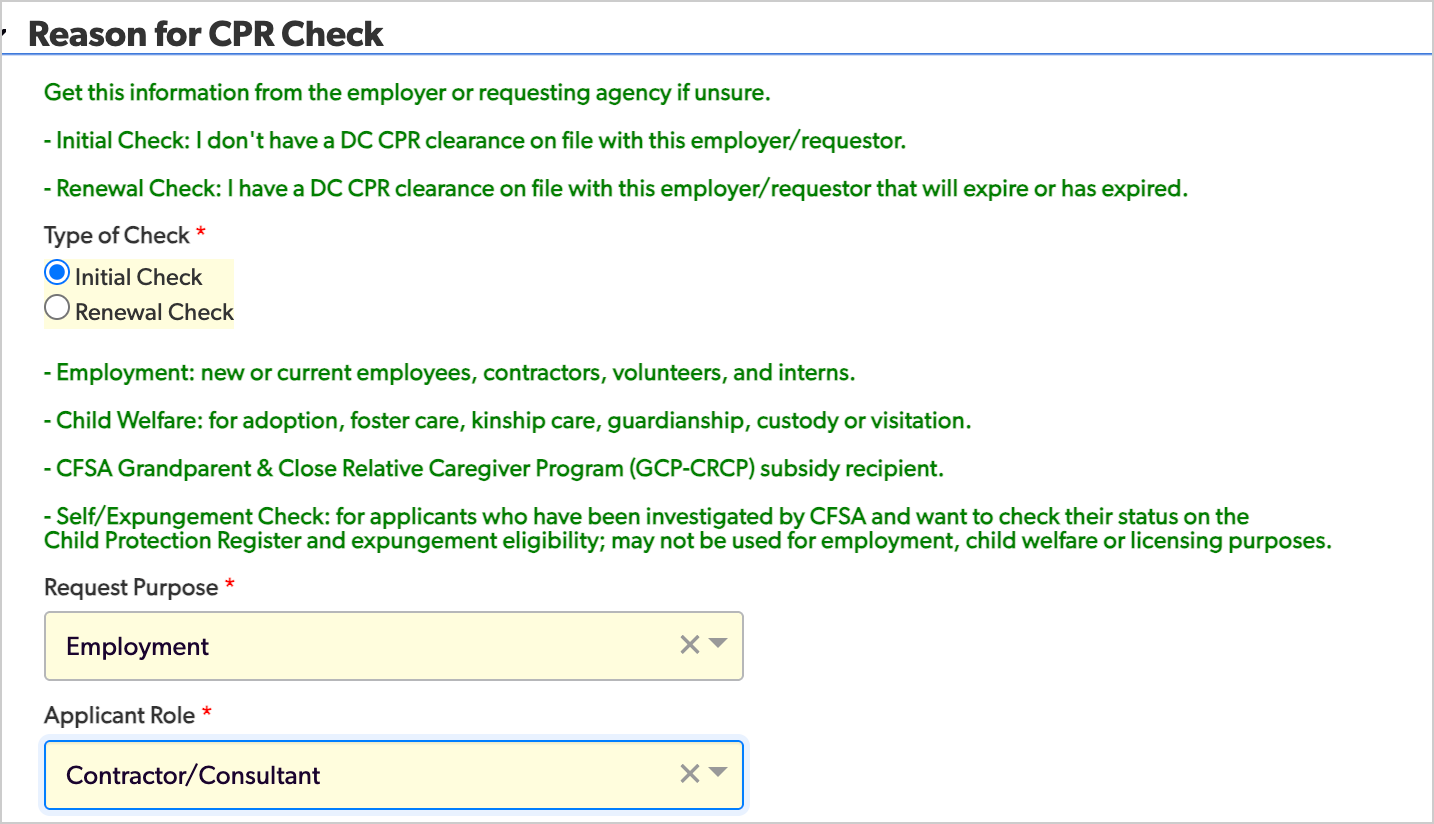The height and width of the screenshot is (824, 1434).
Task: Click the Applicant Role field label
Action: 120,715
